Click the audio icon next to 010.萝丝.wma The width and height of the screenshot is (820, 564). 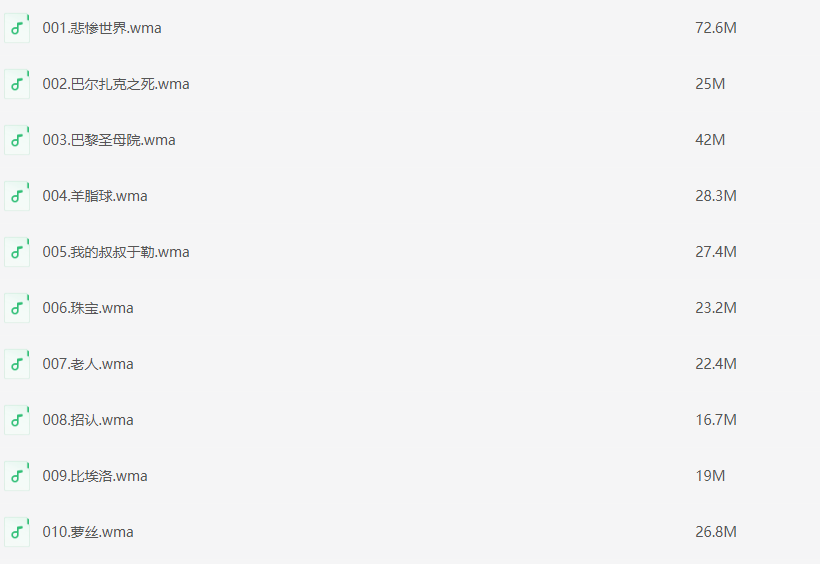click(x=17, y=532)
